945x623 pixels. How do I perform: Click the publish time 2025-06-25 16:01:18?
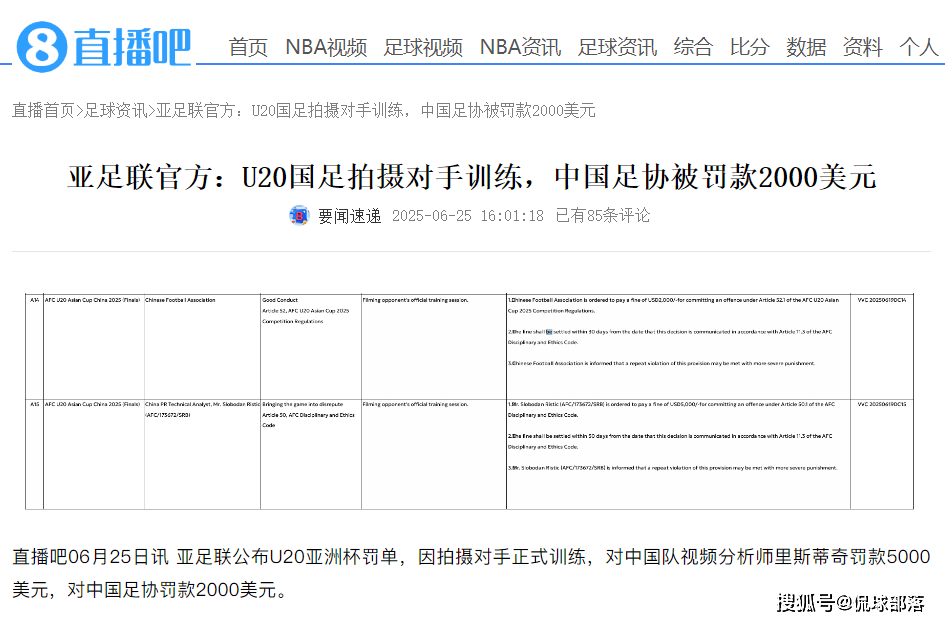tap(468, 216)
